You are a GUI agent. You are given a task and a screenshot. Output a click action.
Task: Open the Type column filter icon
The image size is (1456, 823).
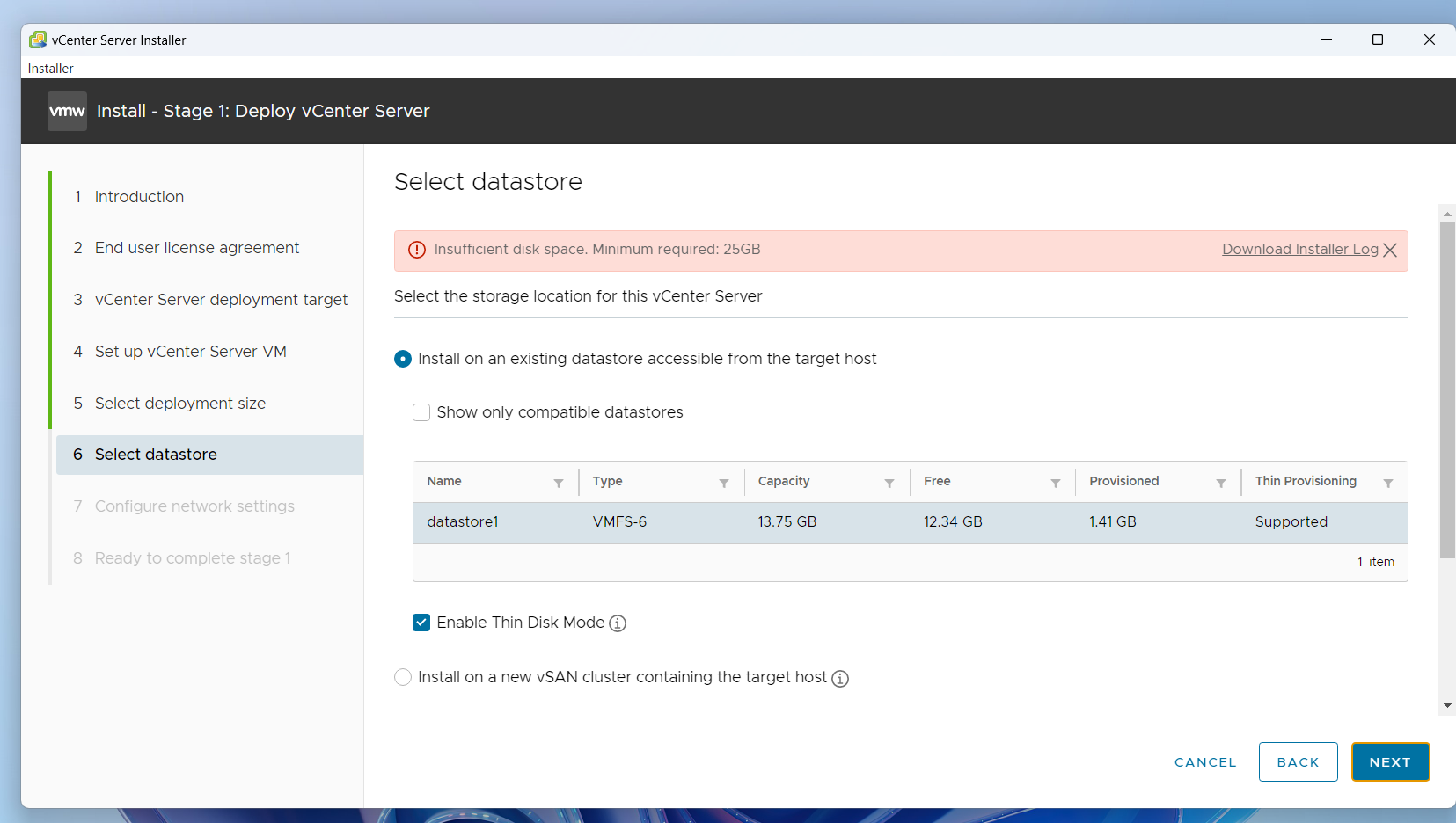tap(723, 483)
